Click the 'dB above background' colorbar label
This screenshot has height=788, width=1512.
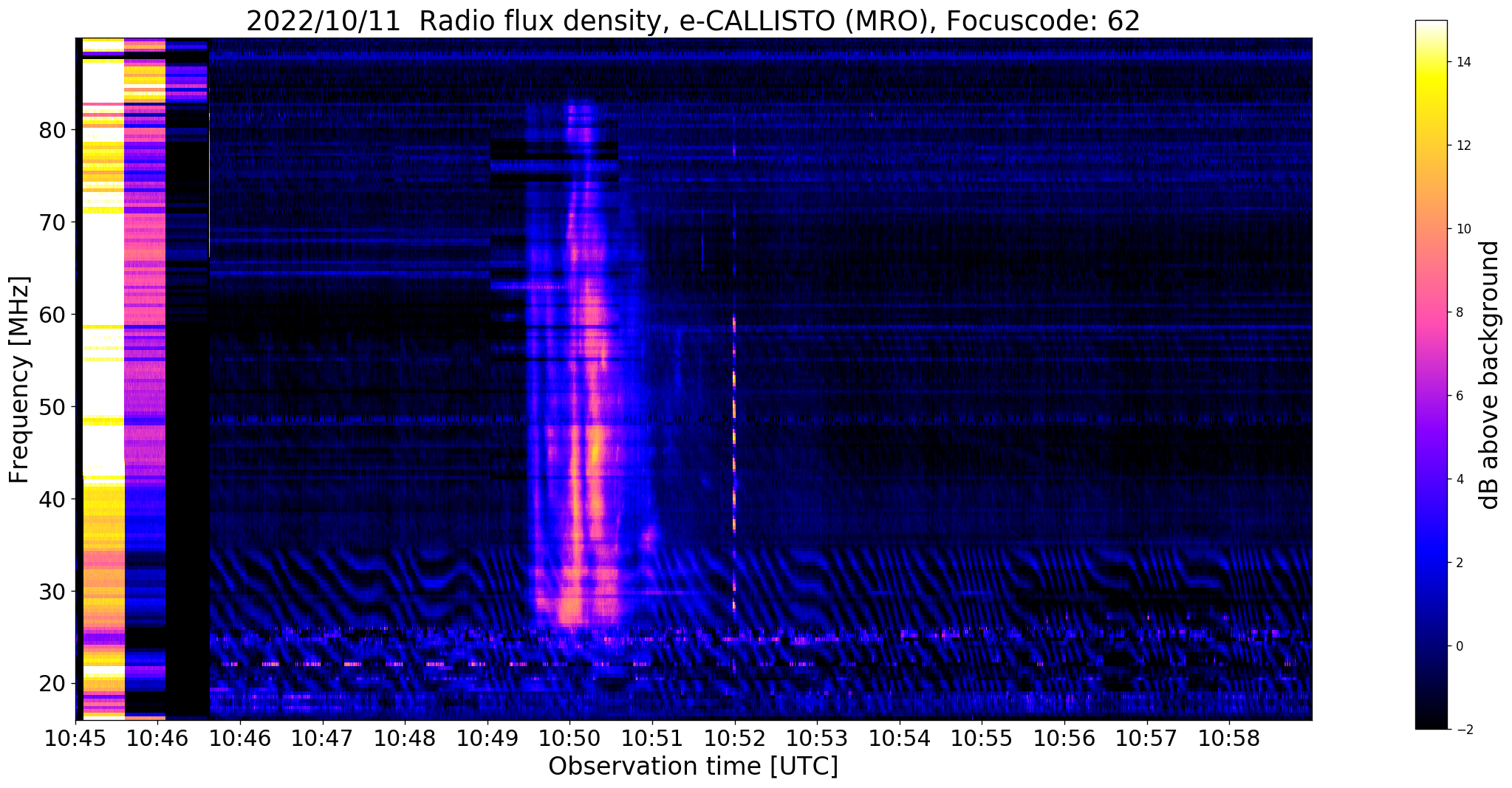coord(1490,374)
